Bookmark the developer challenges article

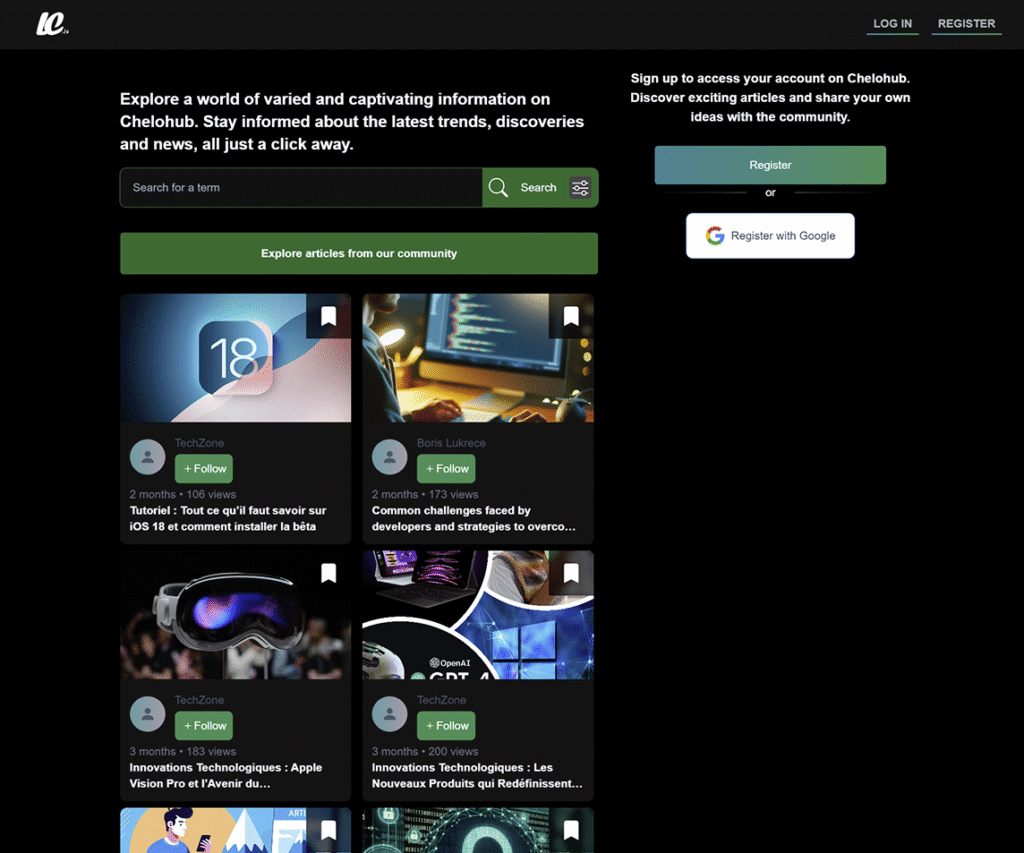[570, 316]
